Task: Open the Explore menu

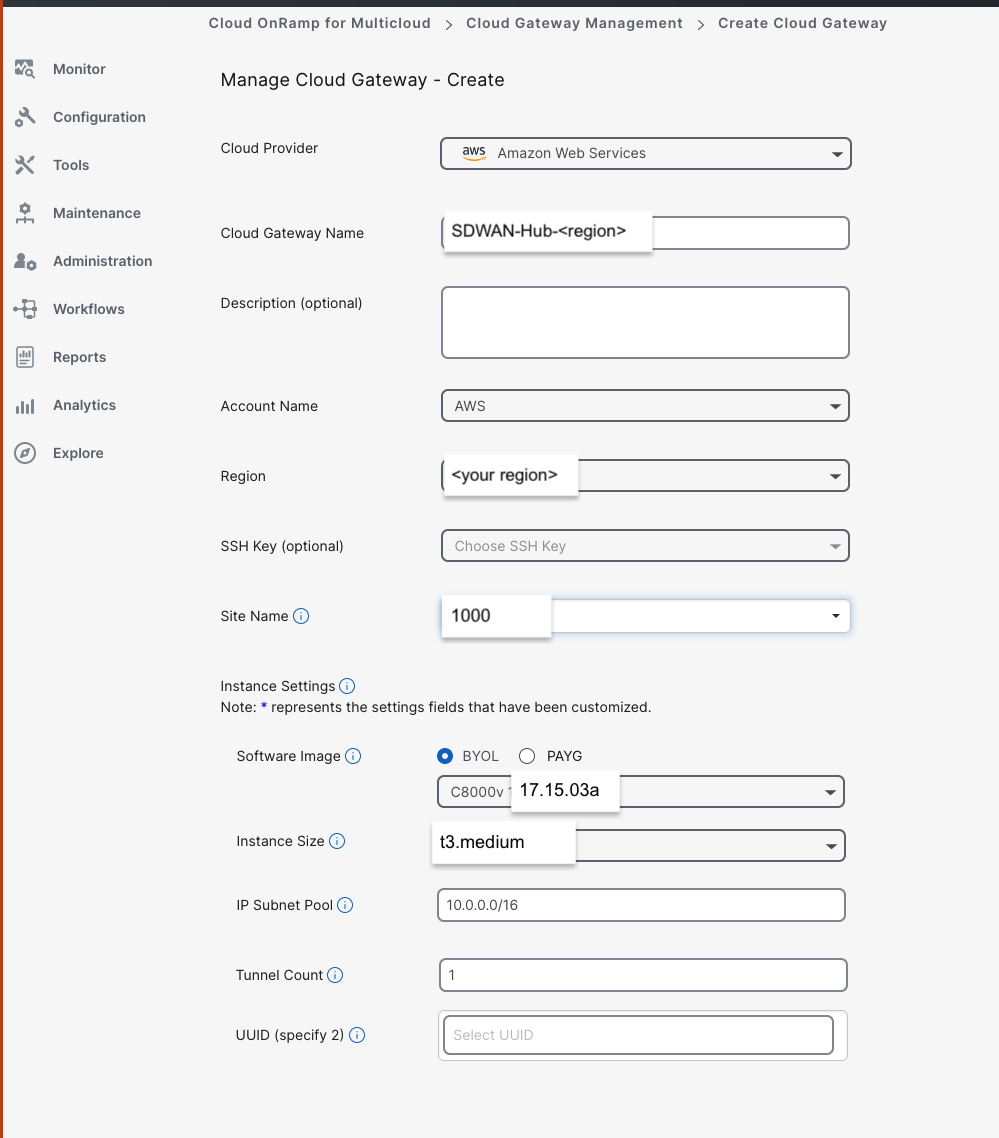Action: click(78, 453)
